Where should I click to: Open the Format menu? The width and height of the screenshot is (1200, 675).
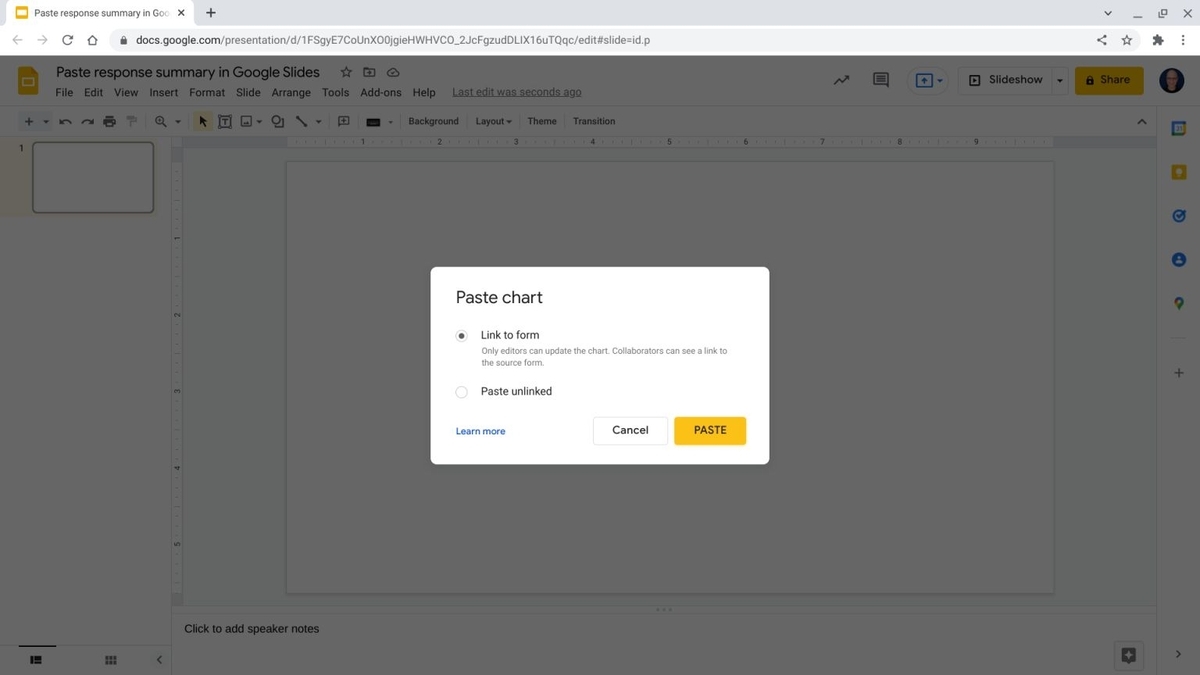[206, 92]
